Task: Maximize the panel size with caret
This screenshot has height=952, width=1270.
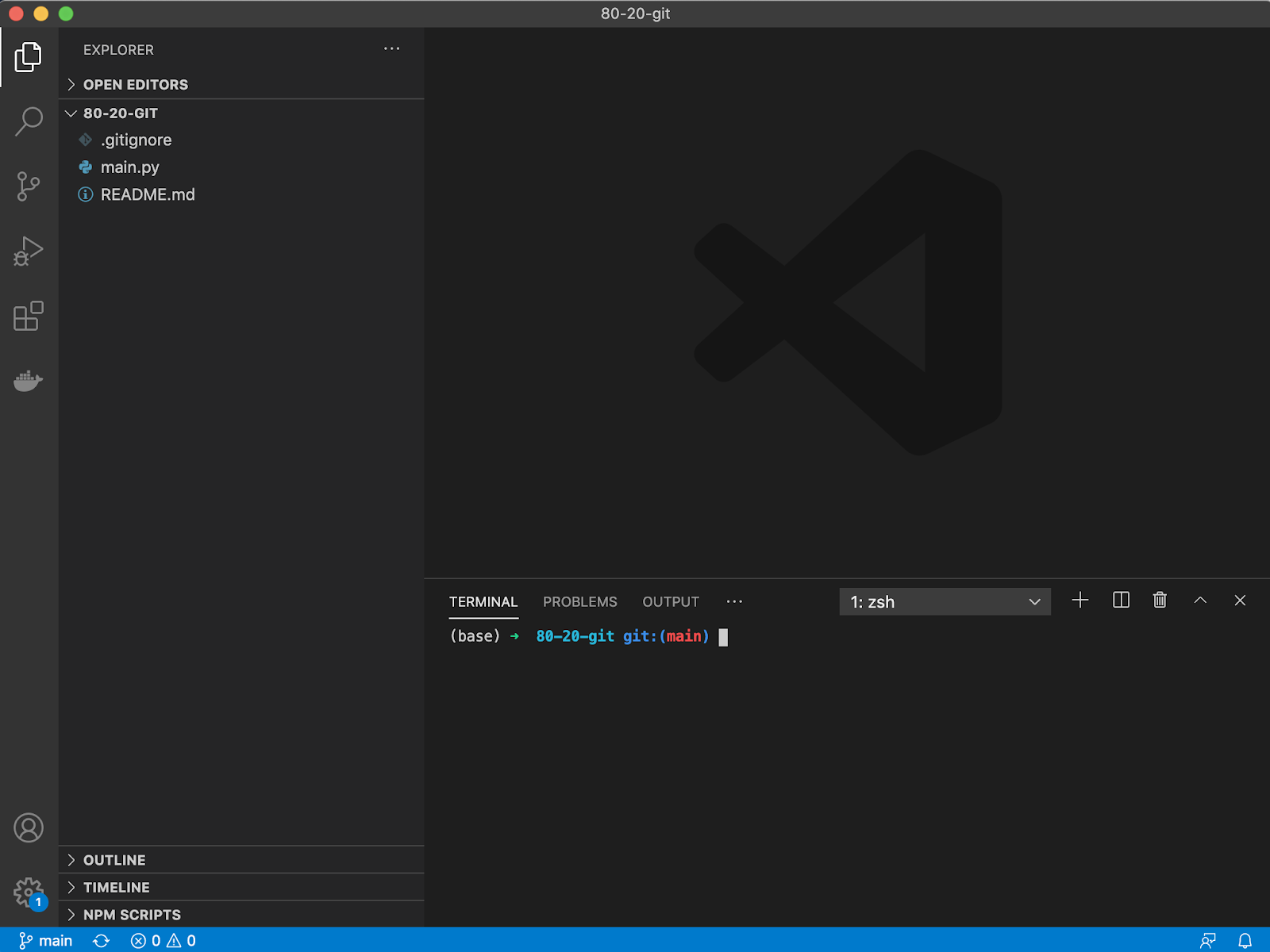Action: 1200,601
